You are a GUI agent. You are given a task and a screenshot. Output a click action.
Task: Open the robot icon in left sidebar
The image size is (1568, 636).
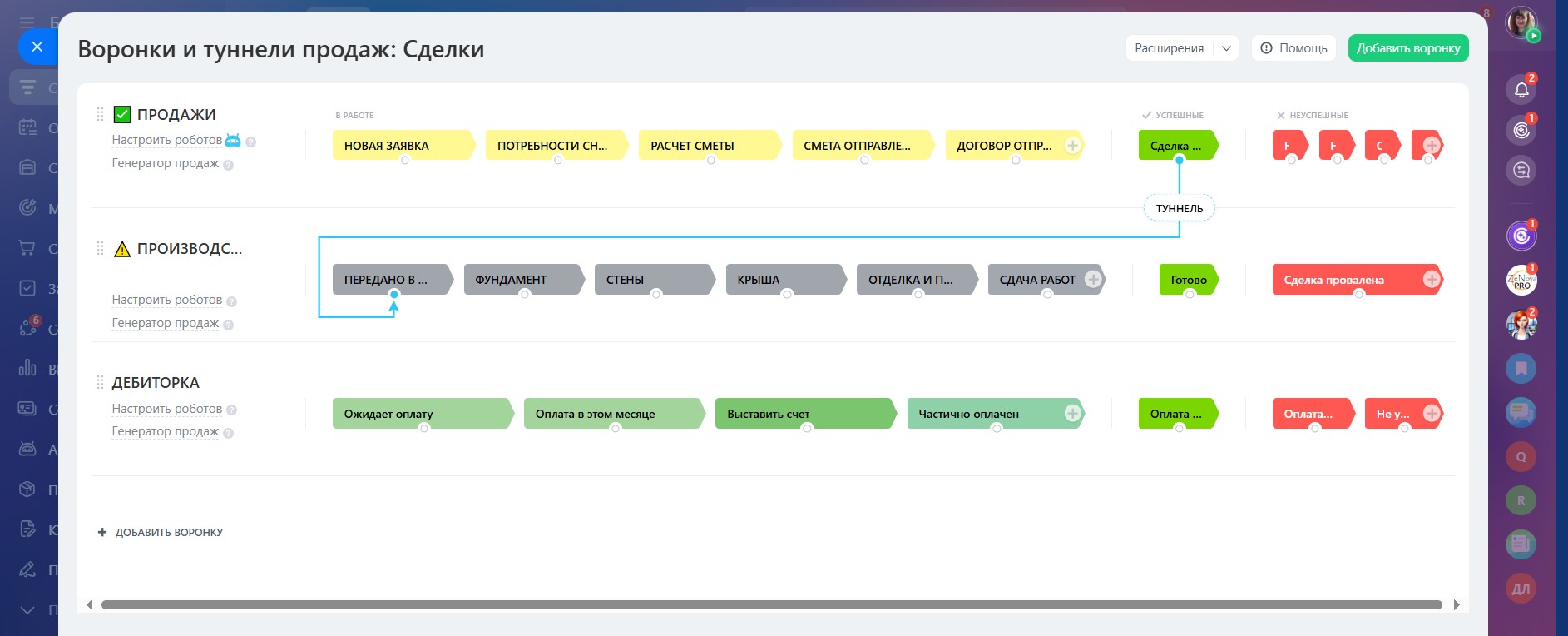27,449
